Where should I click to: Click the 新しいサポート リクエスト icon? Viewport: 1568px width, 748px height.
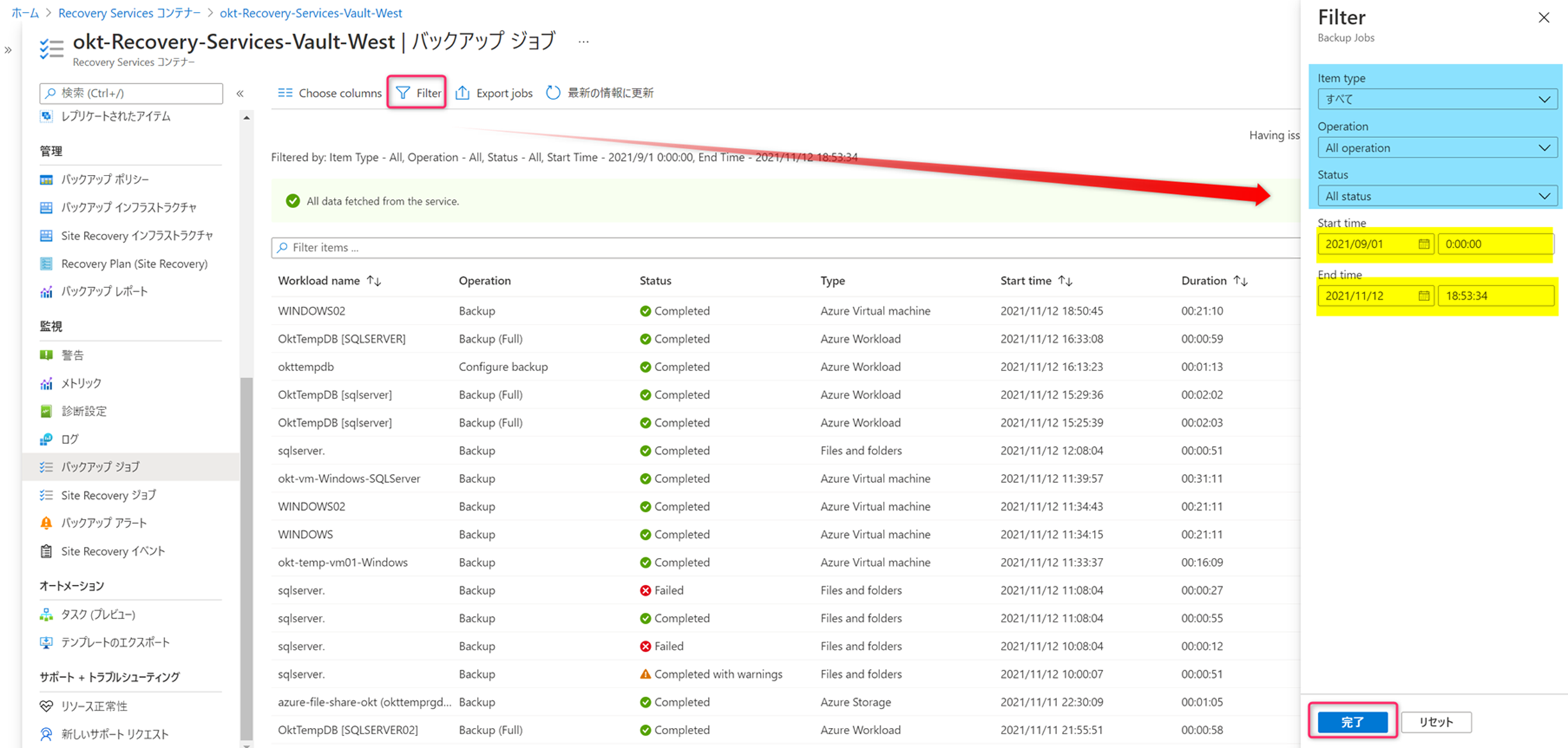47,734
